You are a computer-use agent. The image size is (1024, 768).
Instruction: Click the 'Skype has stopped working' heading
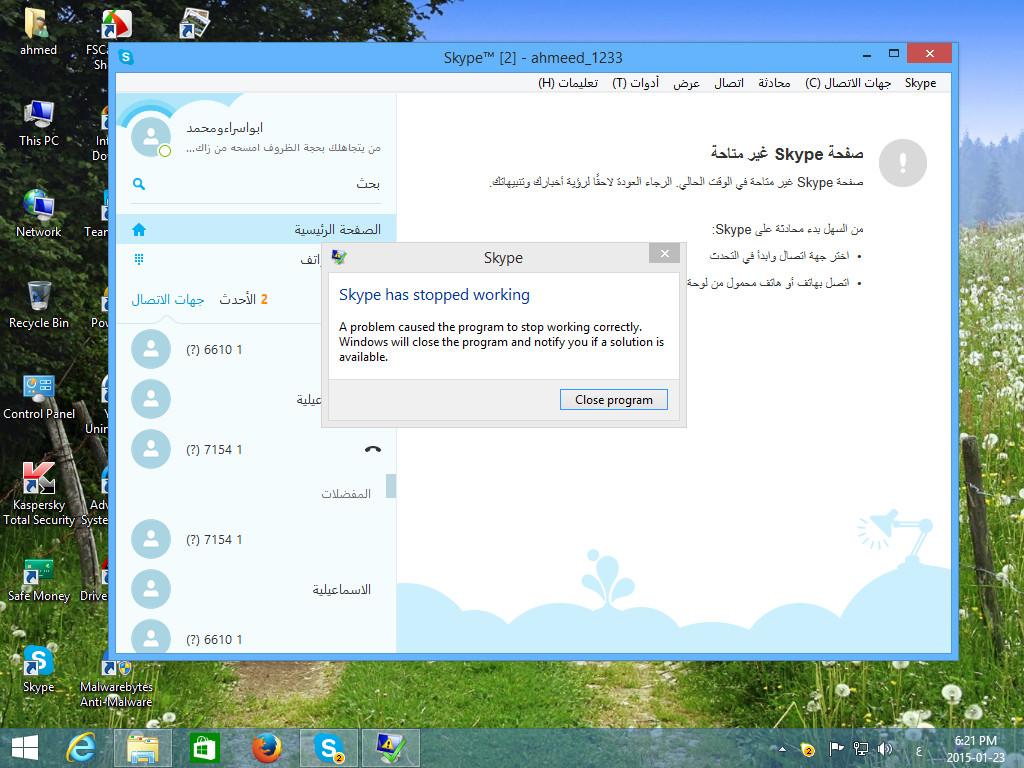[x=434, y=295]
